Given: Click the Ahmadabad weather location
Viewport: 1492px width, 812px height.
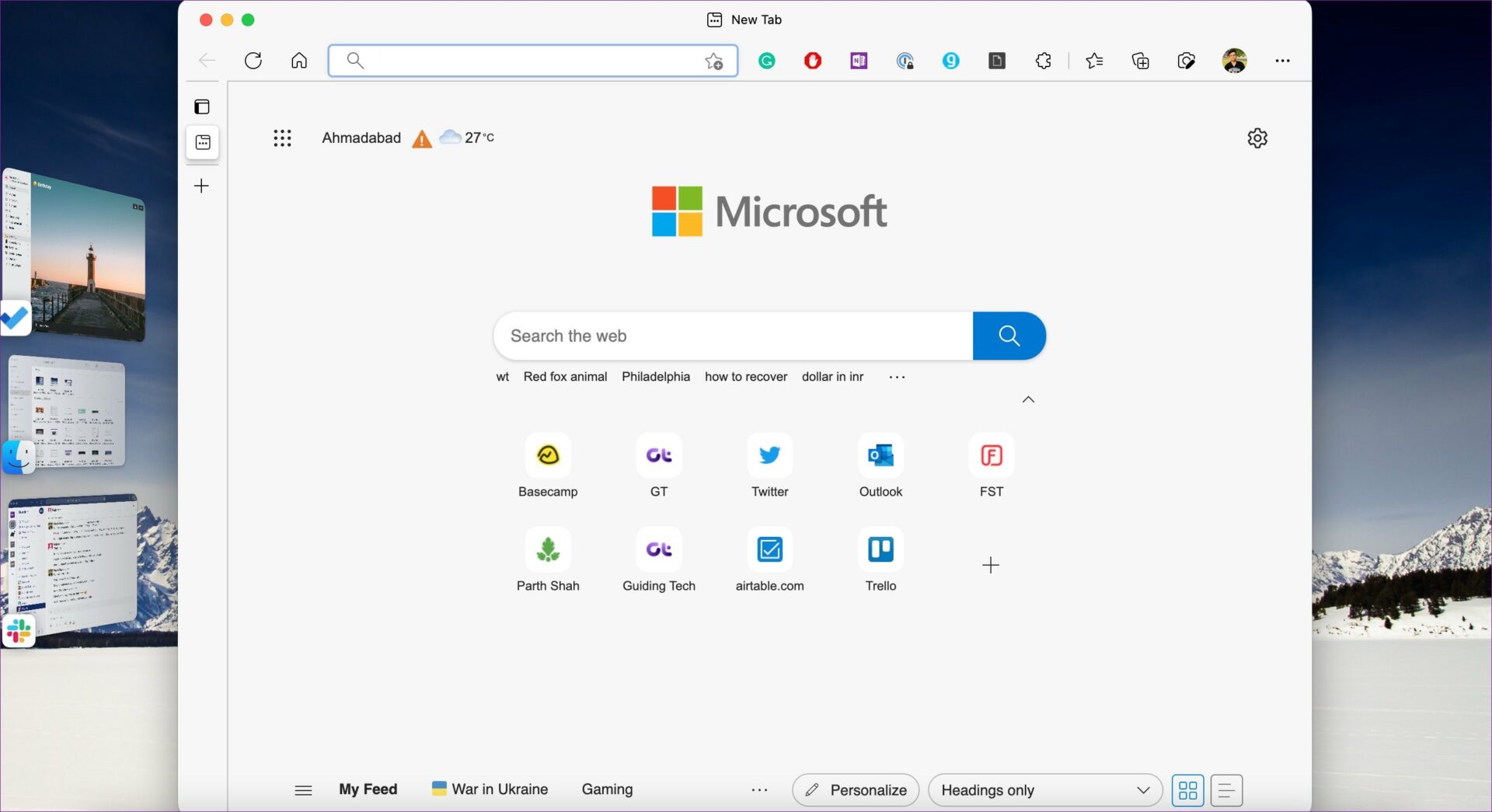Looking at the screenshot, I should pyautogui.click(x=361, y=138).
